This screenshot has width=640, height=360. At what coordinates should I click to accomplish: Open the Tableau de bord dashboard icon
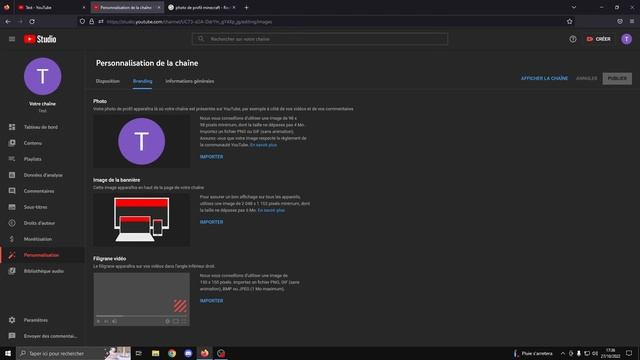point(12,127)
